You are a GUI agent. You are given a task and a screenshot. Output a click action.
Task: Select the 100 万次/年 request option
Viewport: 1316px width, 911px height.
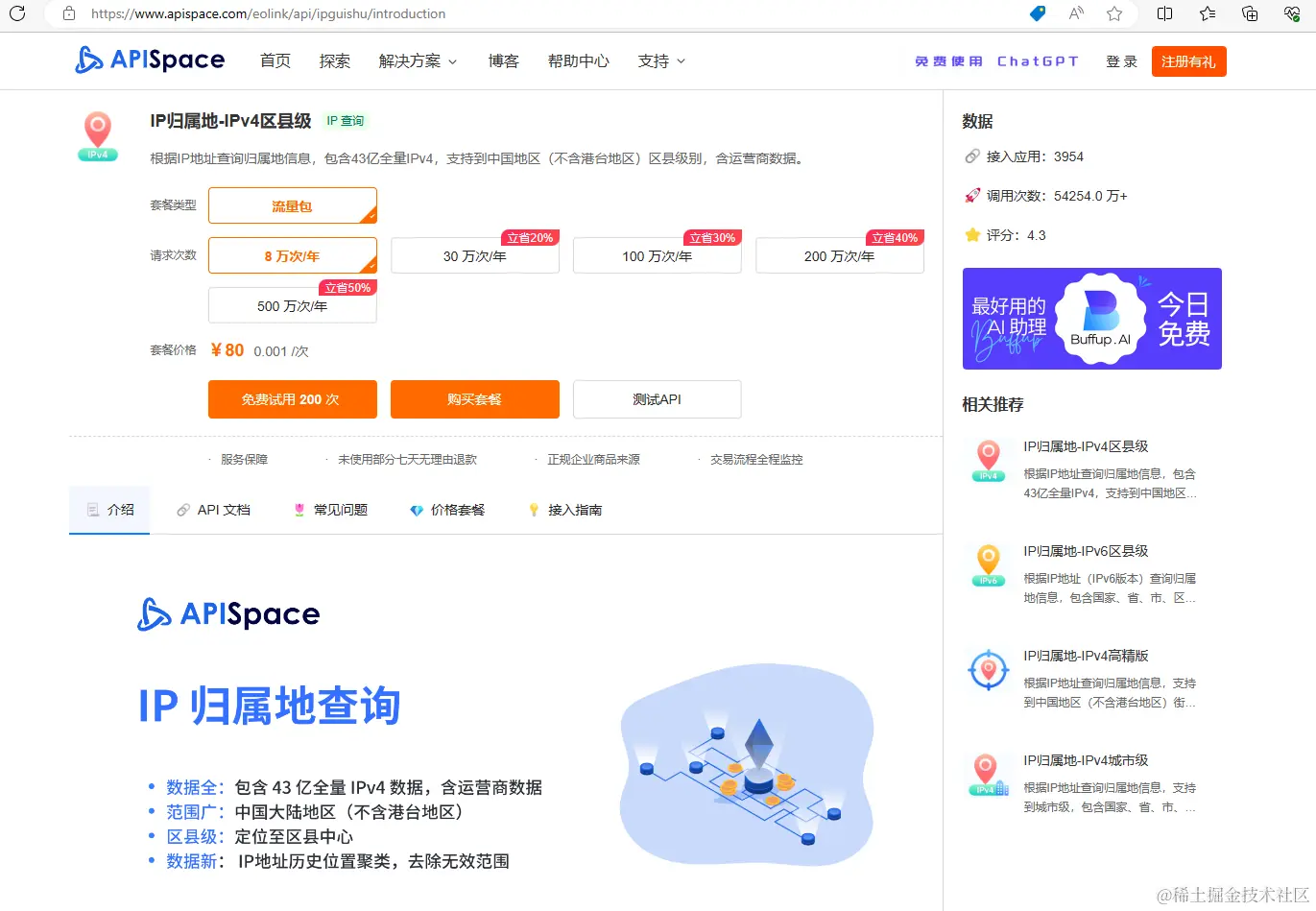point(658,255)
